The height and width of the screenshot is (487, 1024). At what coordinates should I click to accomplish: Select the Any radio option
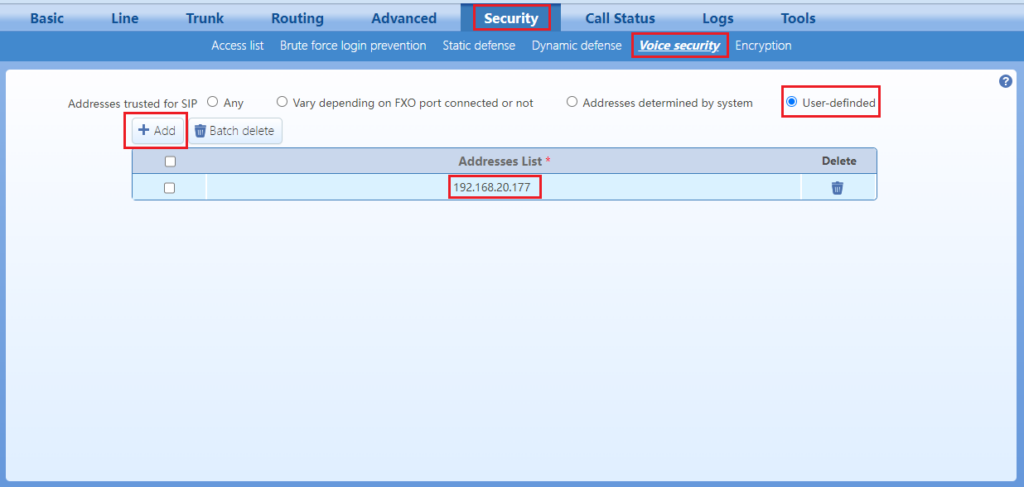coord(213,102)
